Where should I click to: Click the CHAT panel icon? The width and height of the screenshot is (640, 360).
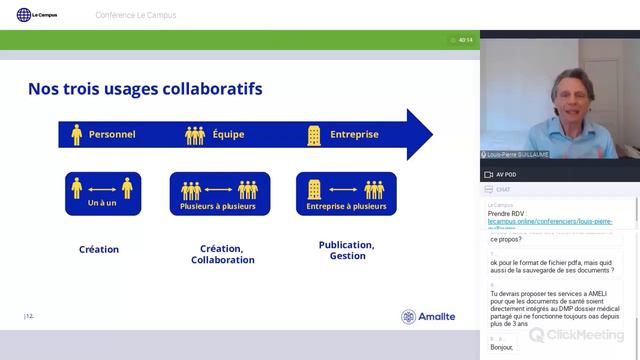coord(488,189)
